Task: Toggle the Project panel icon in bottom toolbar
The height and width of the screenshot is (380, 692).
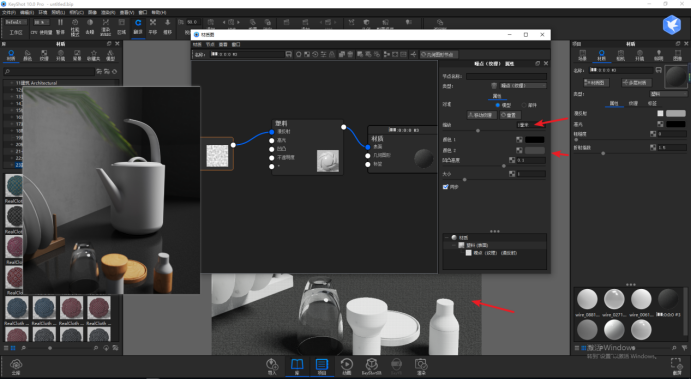Action: 322,365
